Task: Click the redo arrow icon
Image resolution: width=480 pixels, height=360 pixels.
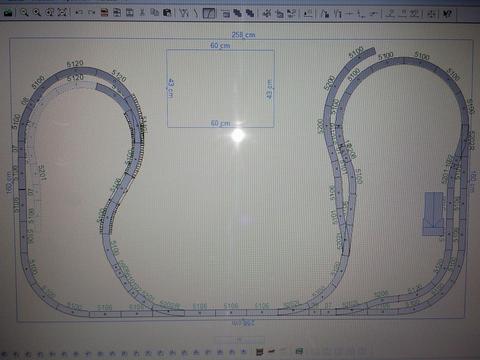Action: point(91,13)
